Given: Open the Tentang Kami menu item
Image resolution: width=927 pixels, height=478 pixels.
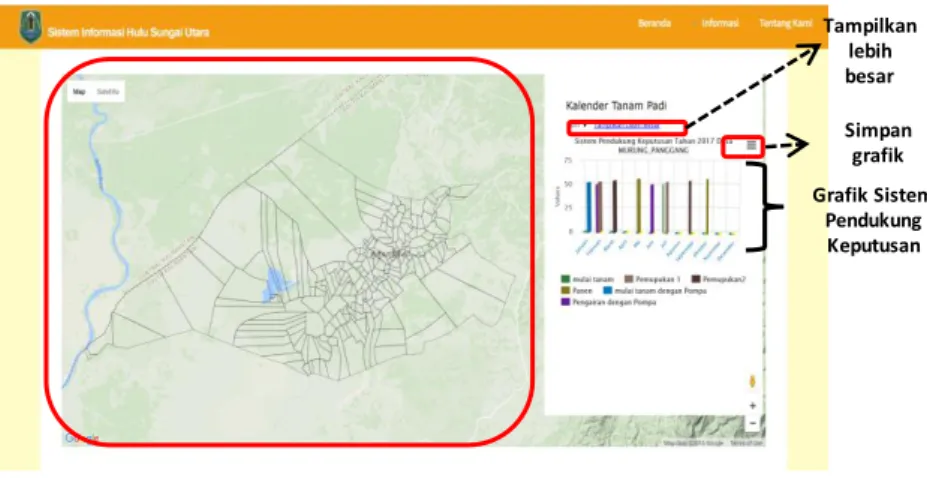Looking at the screenshot, I should point(785,23).
